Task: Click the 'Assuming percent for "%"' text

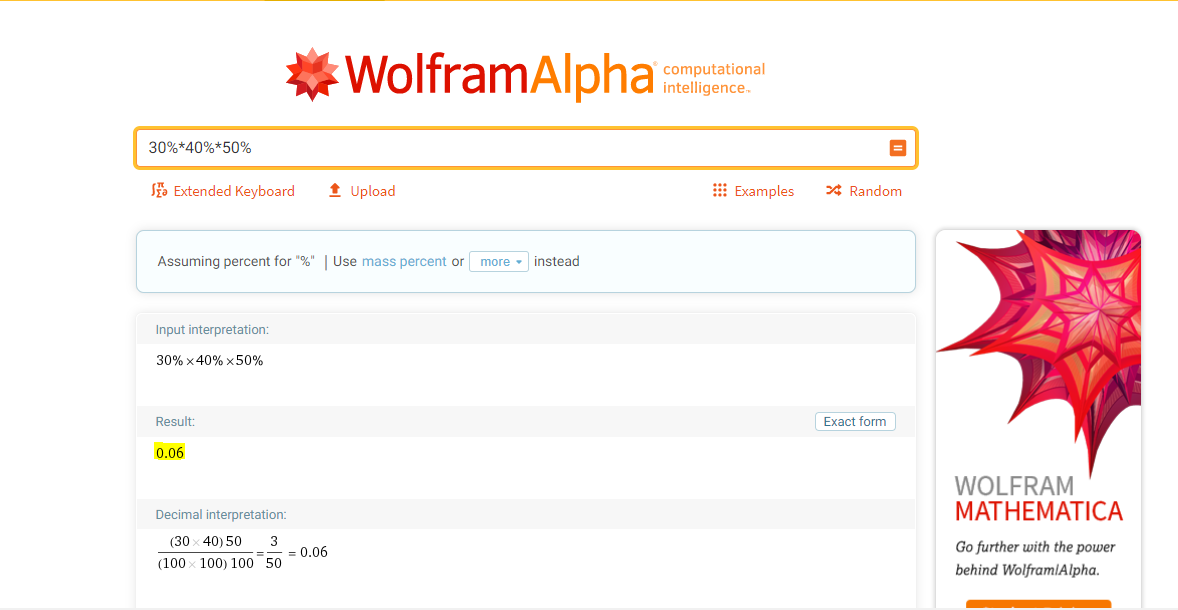Action: pos(236,261)
